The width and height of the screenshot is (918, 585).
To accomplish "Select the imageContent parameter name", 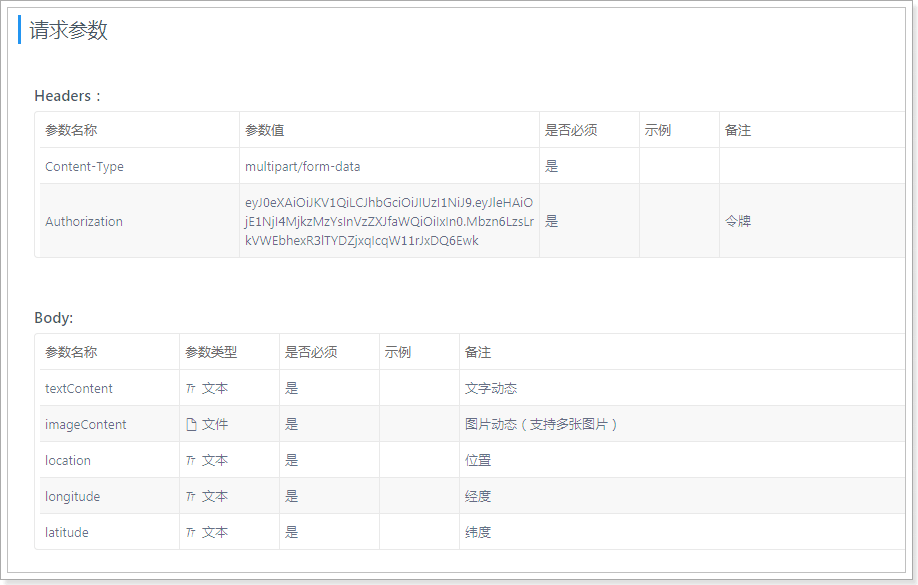I will (86, 425).
